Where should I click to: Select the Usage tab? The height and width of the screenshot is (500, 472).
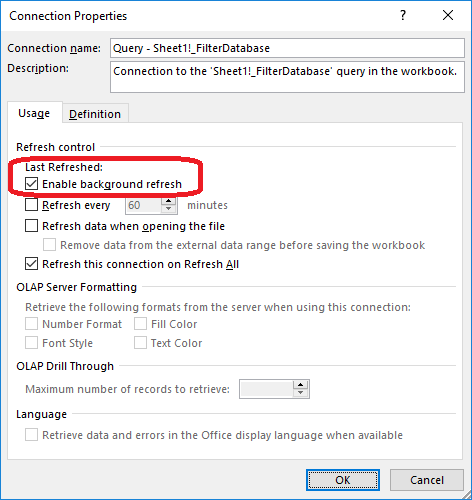(x=34, y=113)
